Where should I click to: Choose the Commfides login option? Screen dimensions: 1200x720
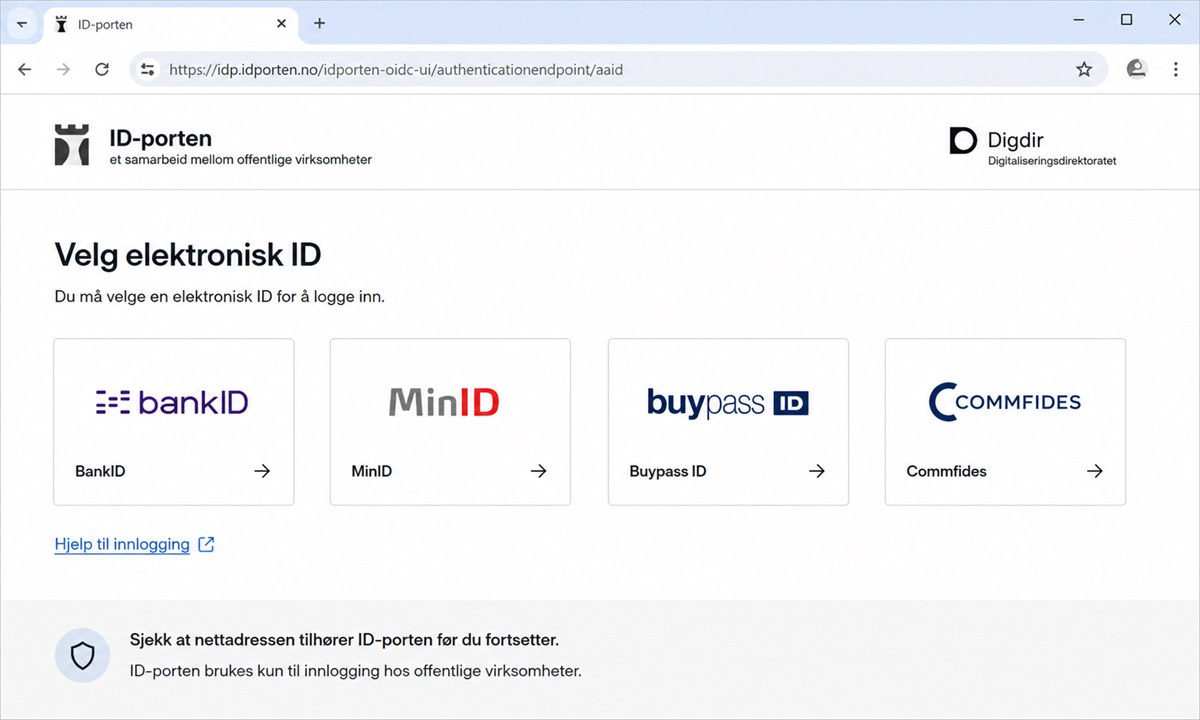1005,422
